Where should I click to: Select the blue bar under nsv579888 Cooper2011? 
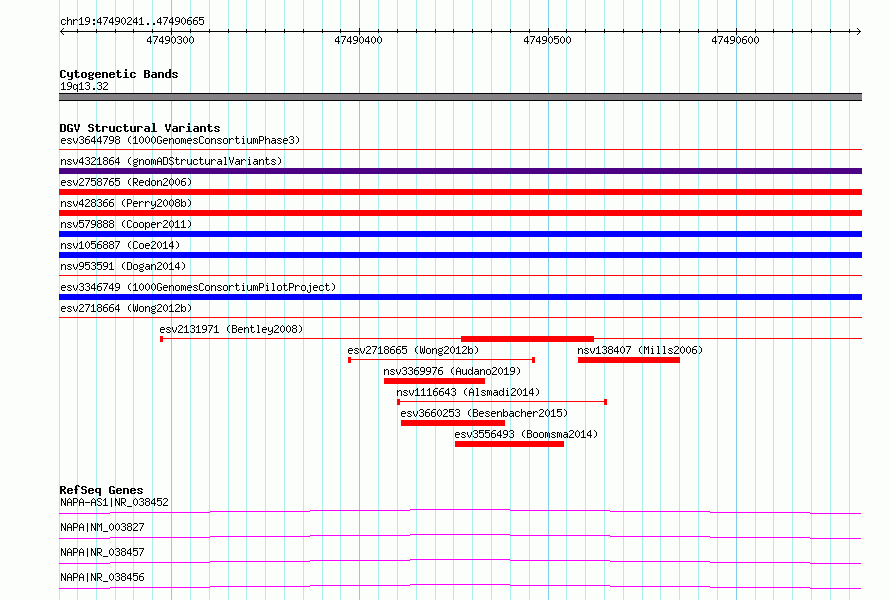click(460, 234)
